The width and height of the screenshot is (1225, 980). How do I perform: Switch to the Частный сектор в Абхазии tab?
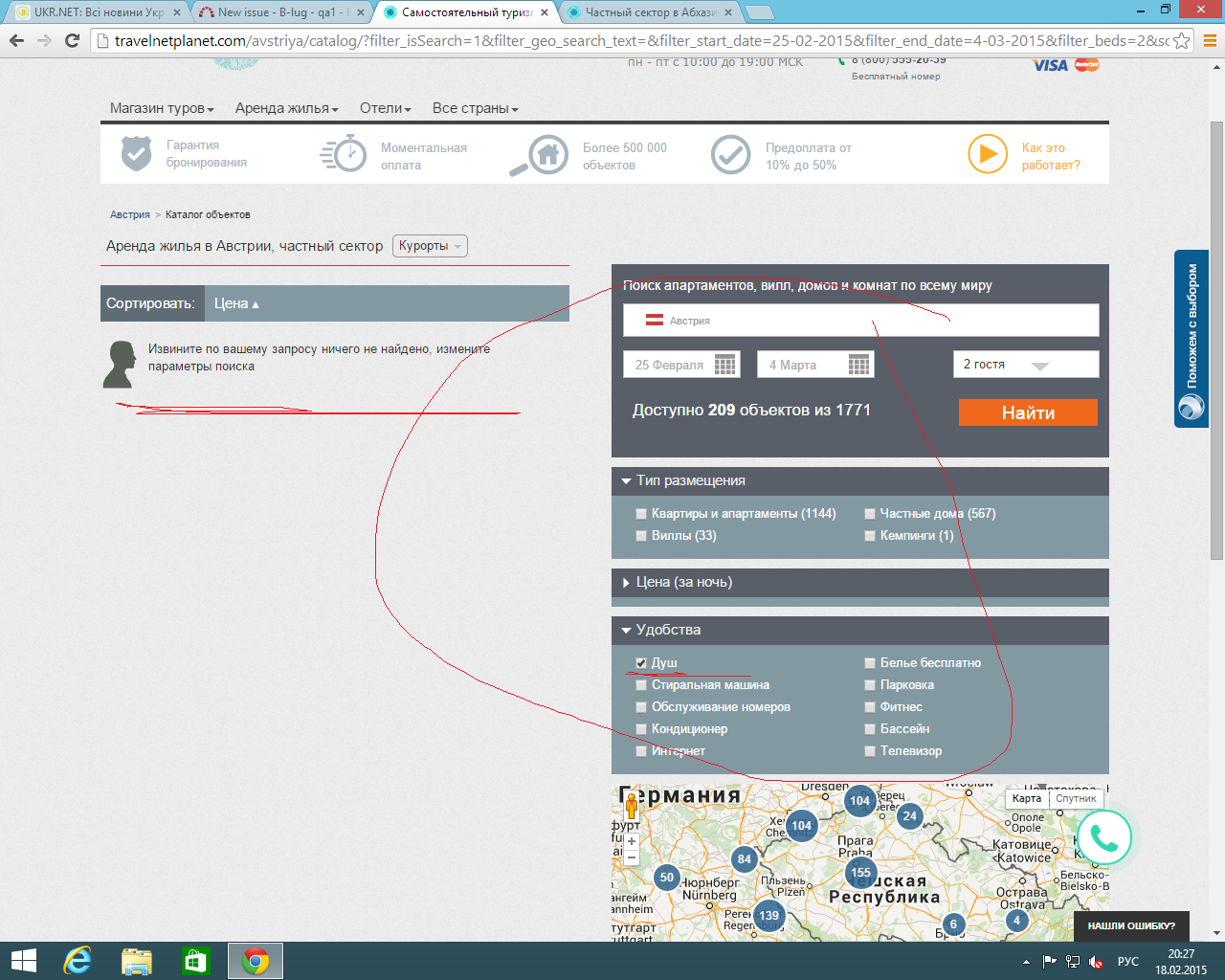point(651,12)
